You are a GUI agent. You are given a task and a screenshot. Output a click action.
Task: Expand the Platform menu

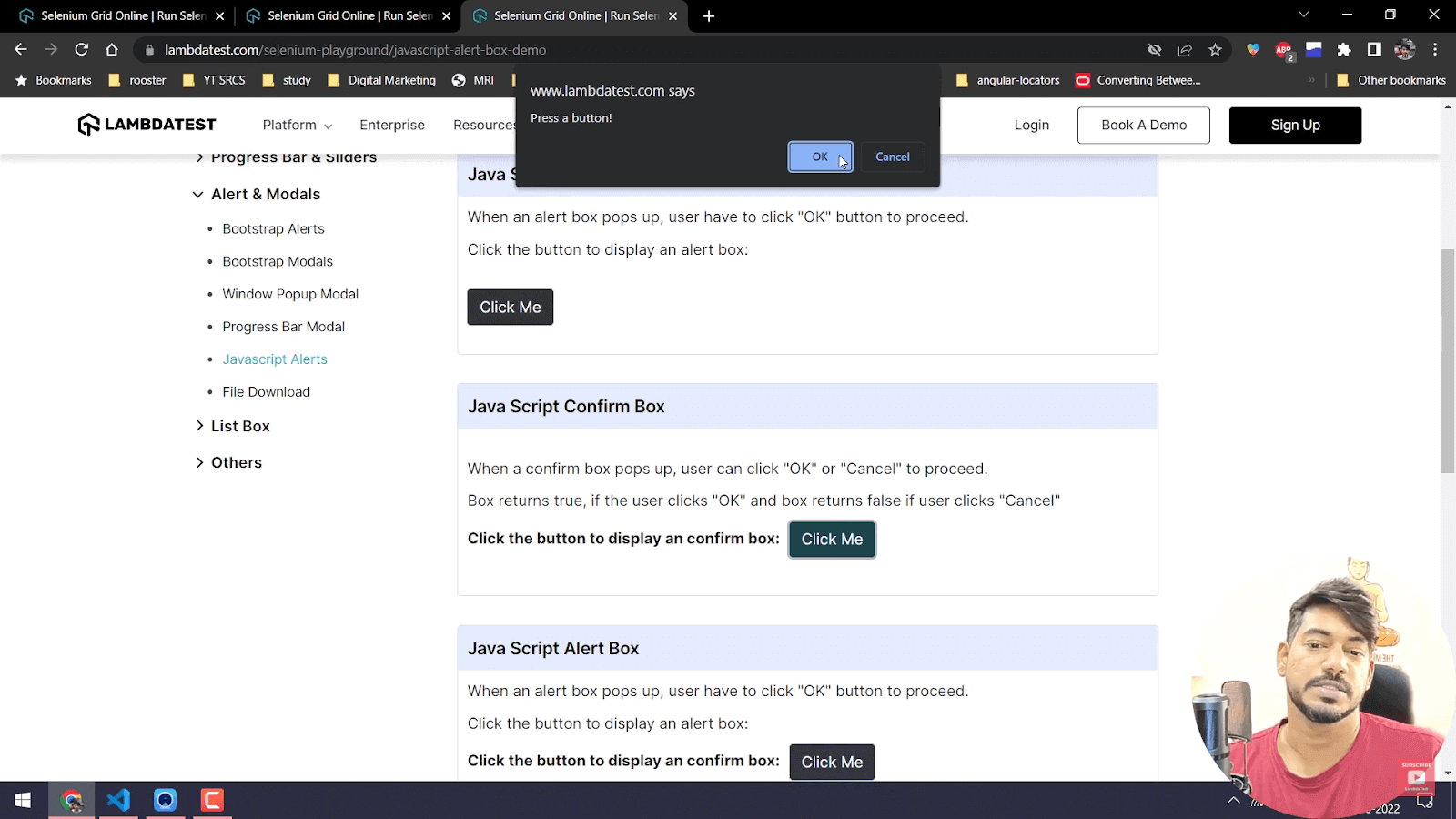[x=297, y=125]
